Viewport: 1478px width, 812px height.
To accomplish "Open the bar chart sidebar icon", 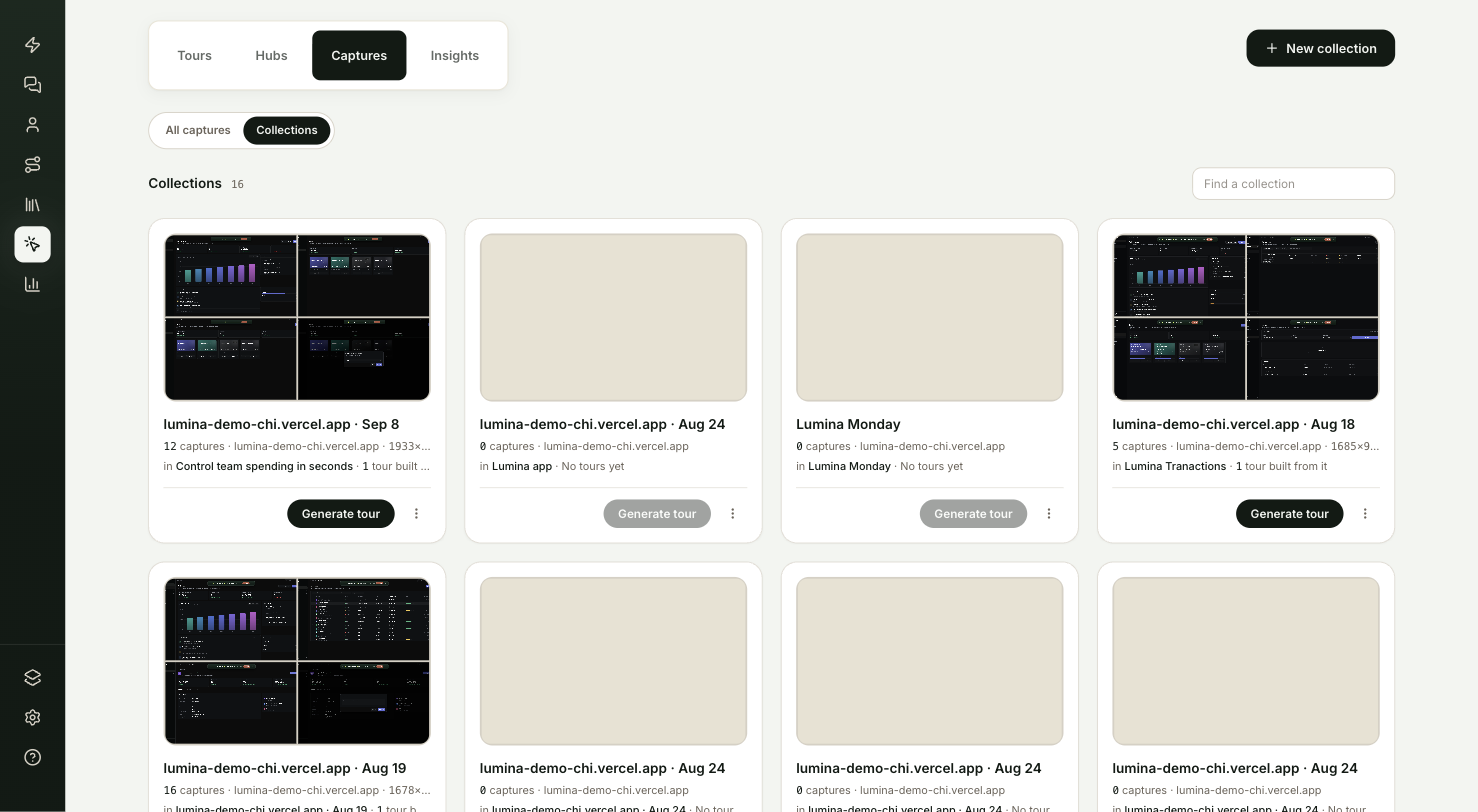I will [x=32, y=284].
